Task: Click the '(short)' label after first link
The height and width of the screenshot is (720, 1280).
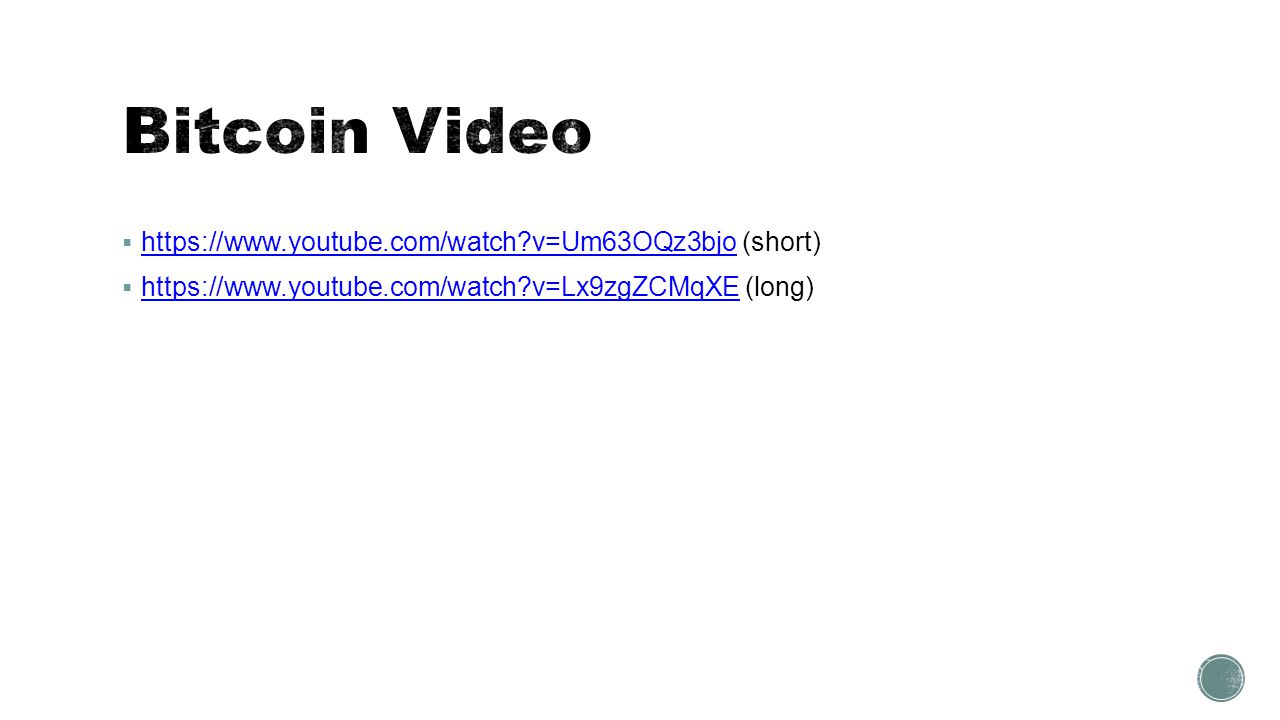Action: pyautogui.click(x=781, y=242)
